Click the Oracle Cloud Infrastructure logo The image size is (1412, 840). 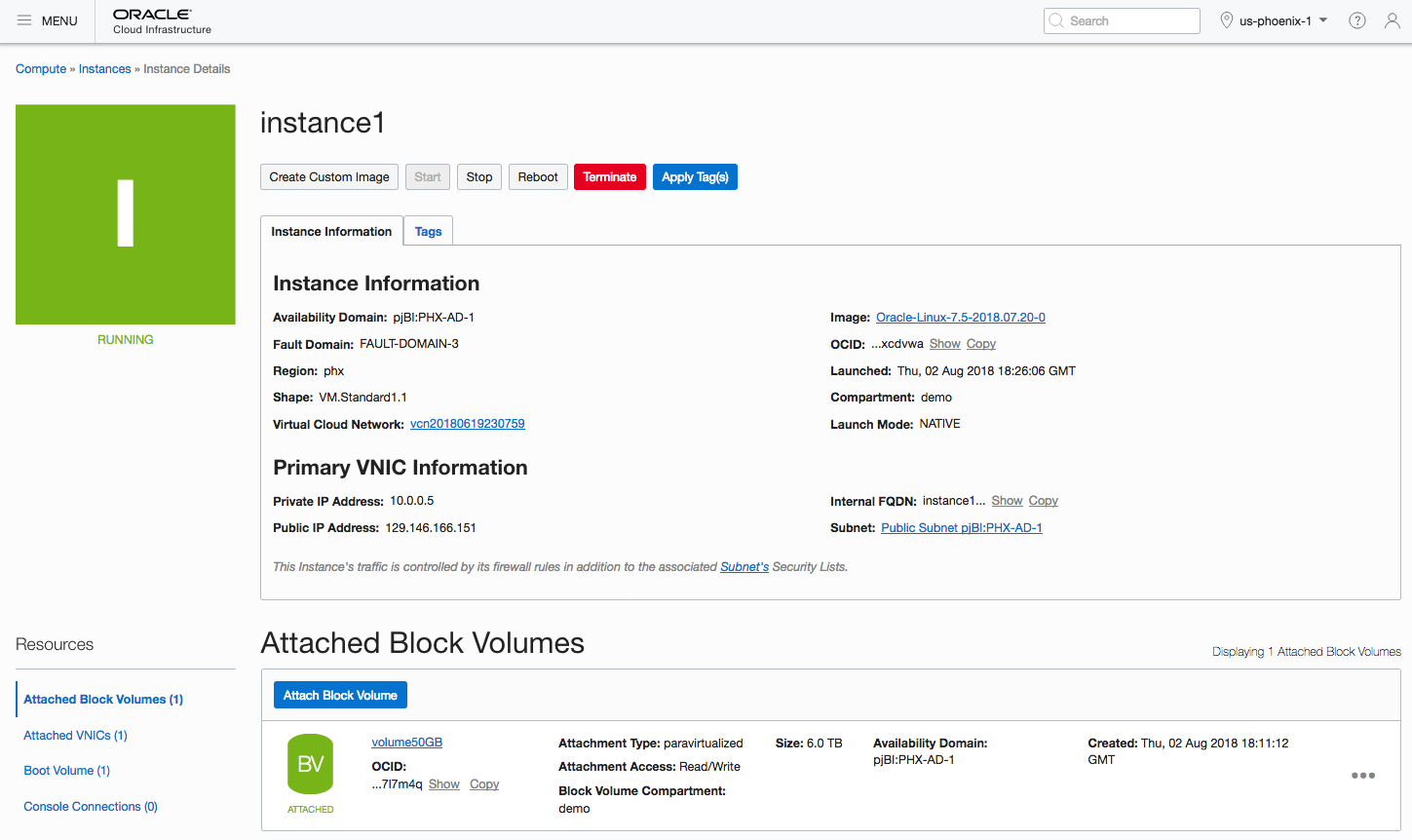pyautogui.click(x=162, y=21)
